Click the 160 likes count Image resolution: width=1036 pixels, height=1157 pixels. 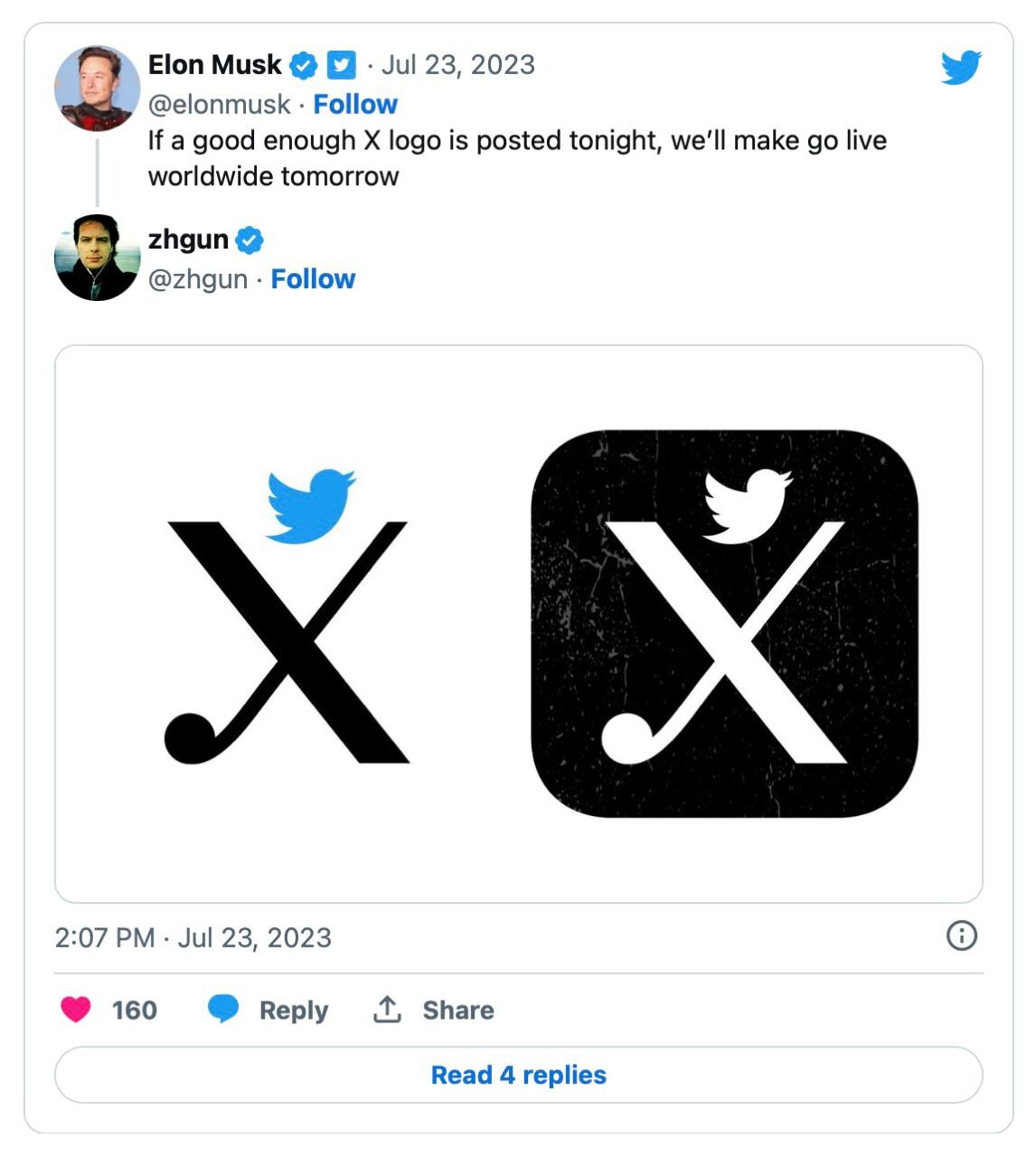pos(134,1010)
